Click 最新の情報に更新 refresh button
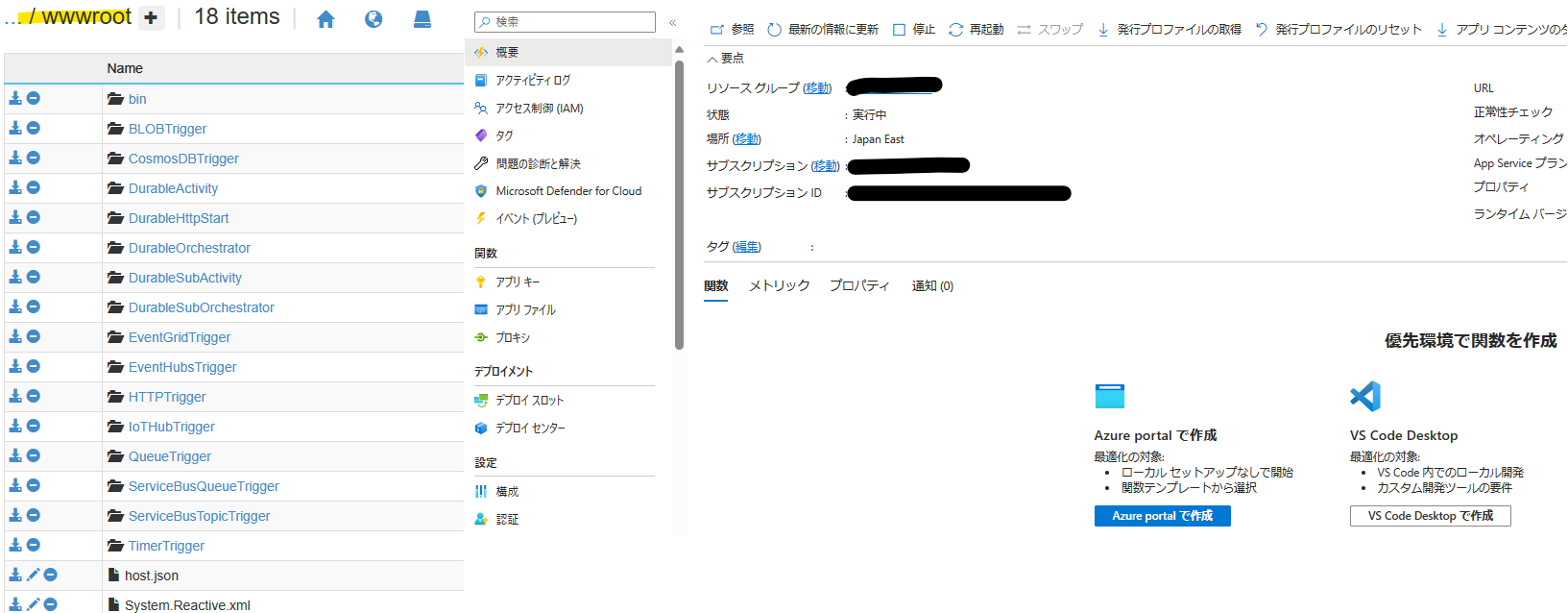 [x=823, y=30]
